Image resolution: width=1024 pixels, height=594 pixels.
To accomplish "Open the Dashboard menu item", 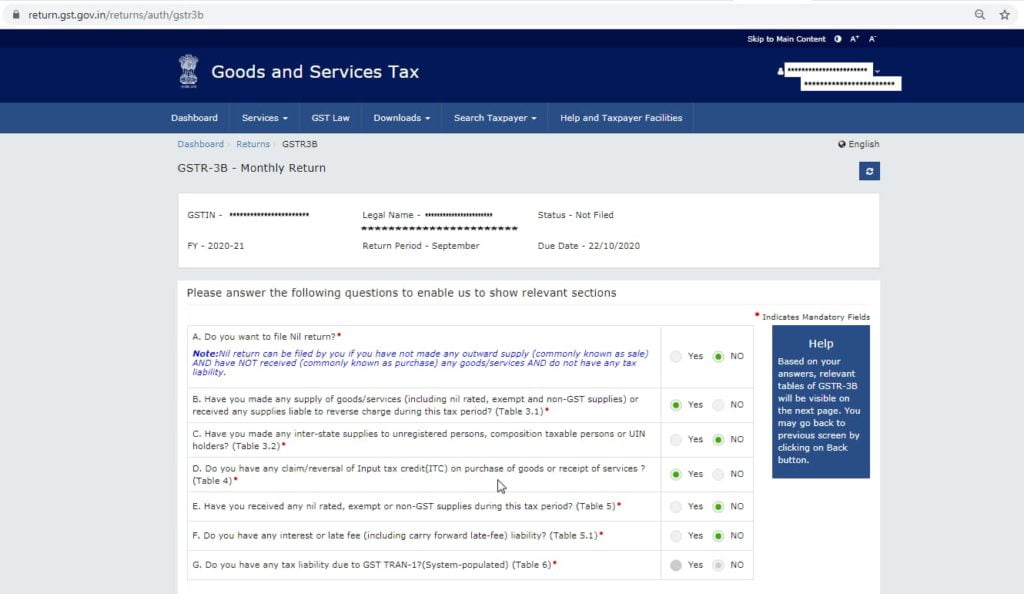I will [x=195, y=118].
